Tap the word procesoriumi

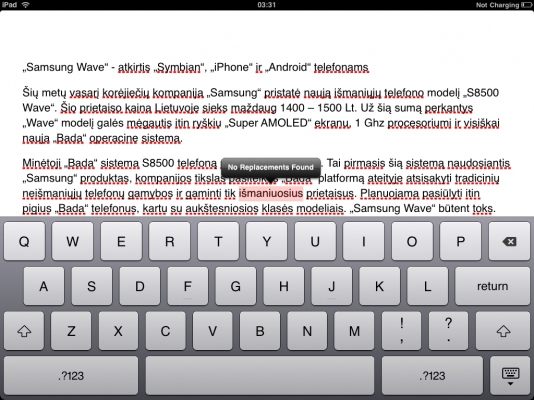point(420,123)
